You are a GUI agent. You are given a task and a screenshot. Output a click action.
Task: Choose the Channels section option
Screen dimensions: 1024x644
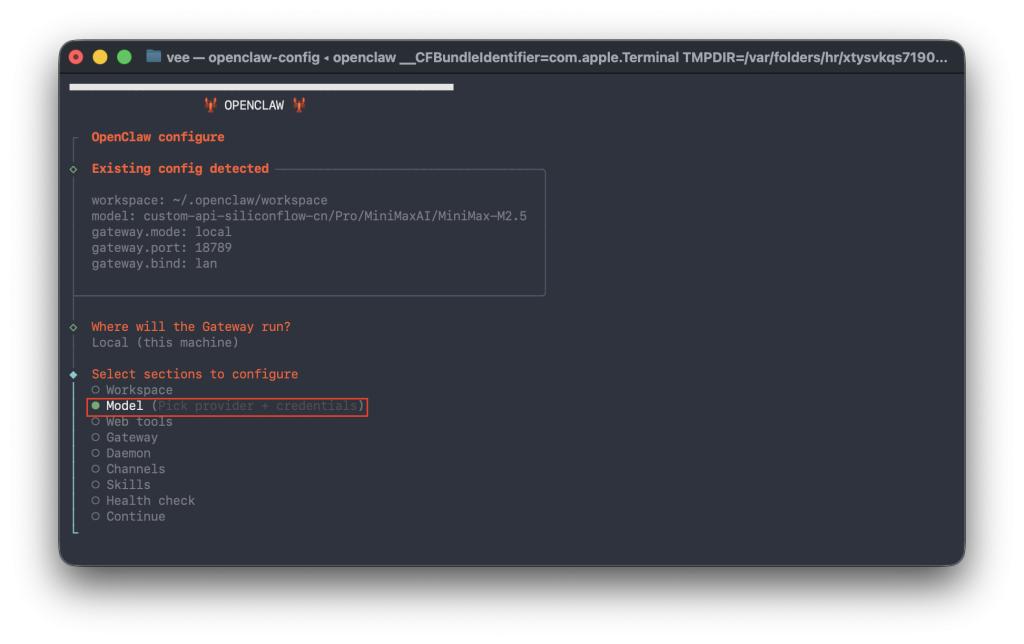point(135,469)
